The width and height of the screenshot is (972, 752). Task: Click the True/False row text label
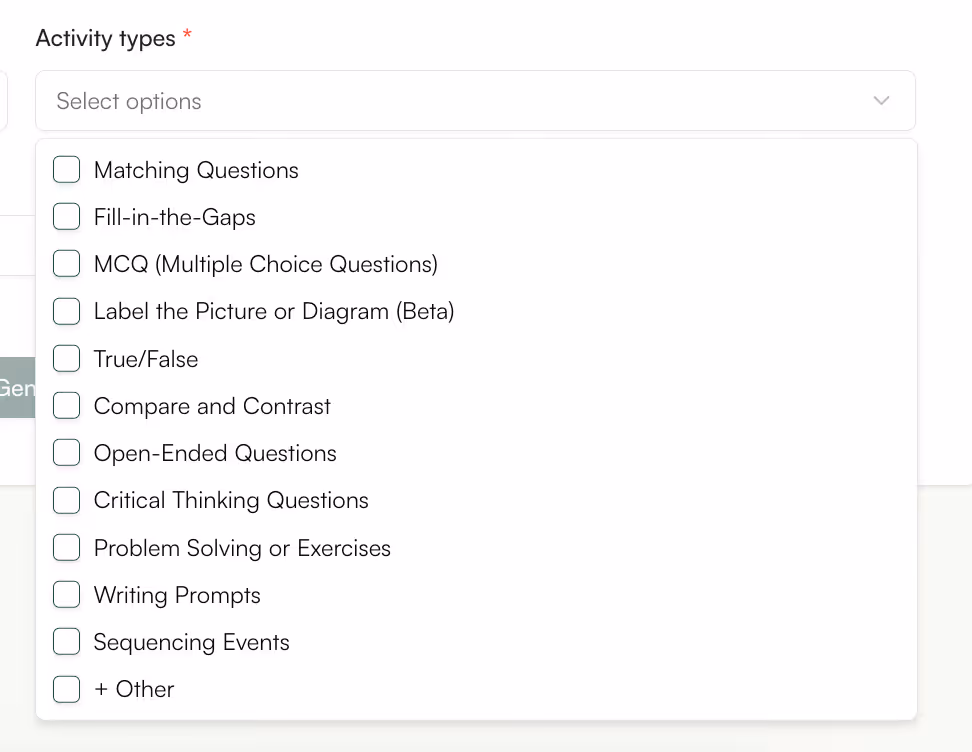[145, 358]
